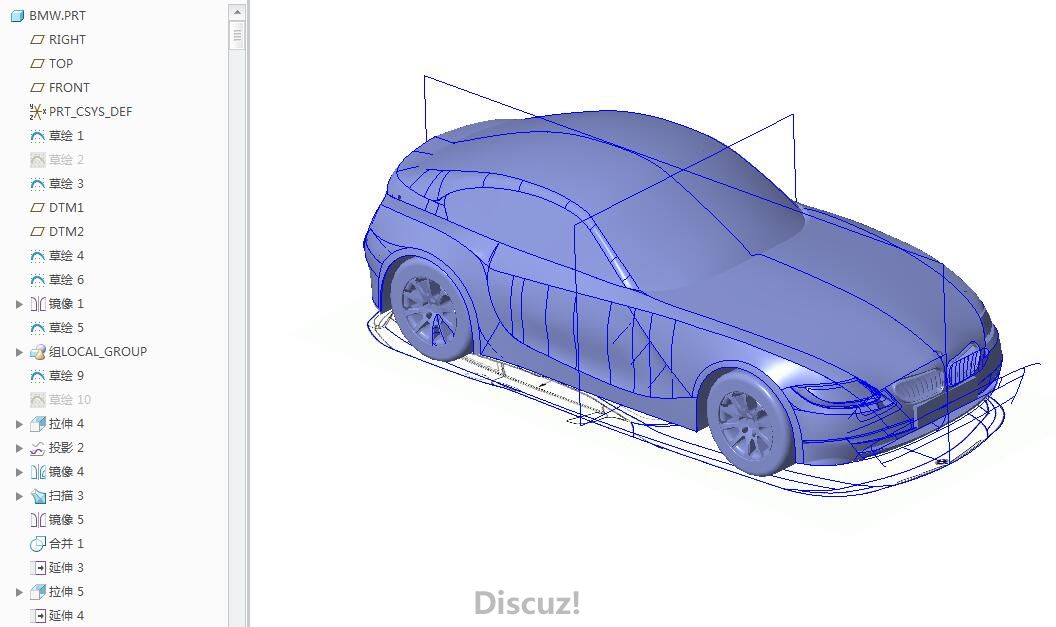The image size is (1056, 627).
Task: Select the 草绘 3 label
Action: pyautogui.click(x=66, y=184)
